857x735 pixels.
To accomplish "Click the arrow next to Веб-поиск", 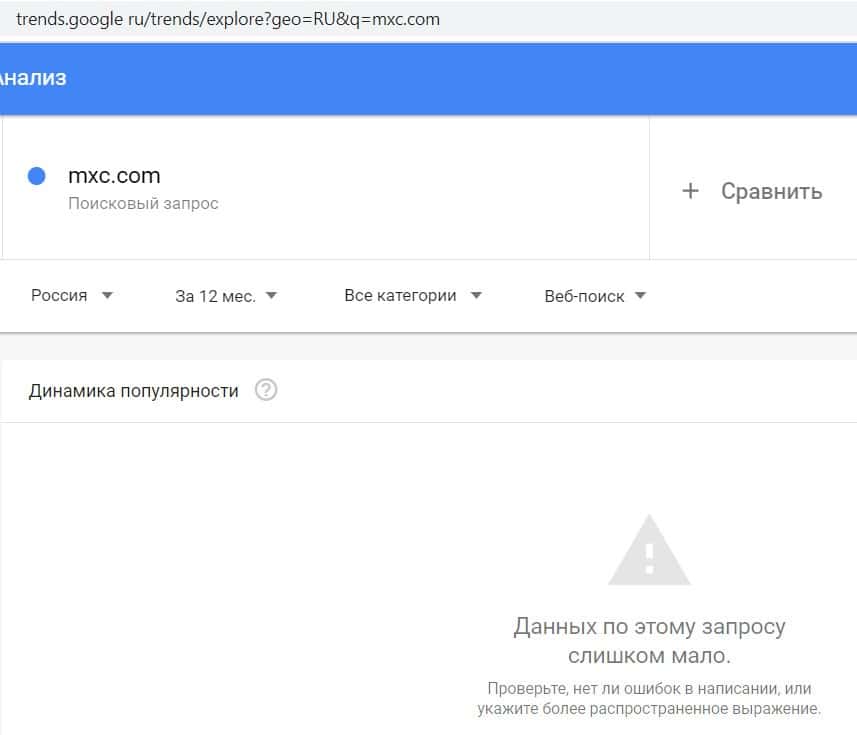I will click(640, 296).
